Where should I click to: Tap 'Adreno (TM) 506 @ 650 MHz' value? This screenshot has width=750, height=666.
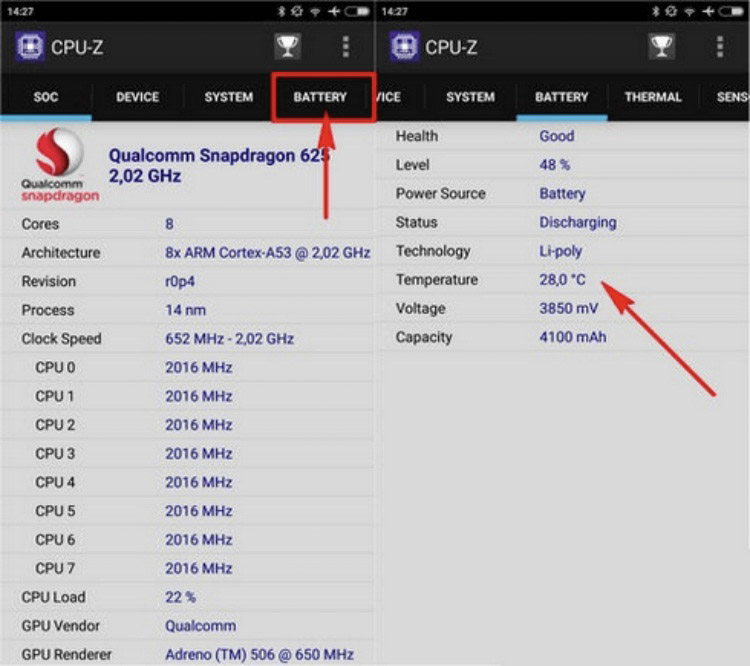click(x=260, y=655)
